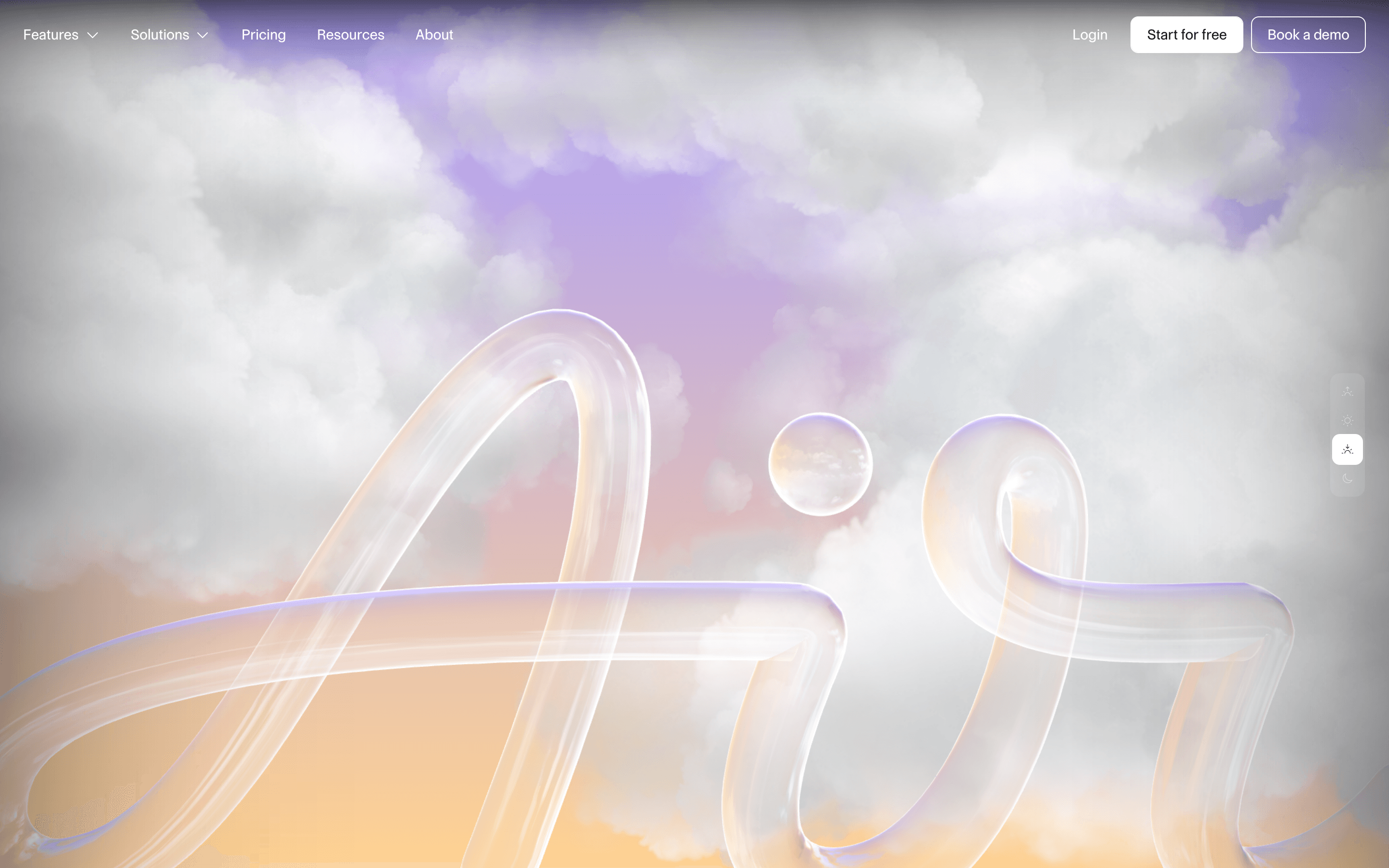Go to the Resources page
The image size is (1389, 868).
pyautogui.click(x=351, y=34)
